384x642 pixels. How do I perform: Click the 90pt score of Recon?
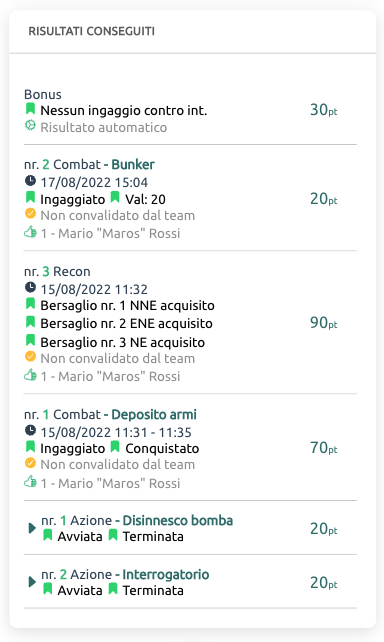323,323
